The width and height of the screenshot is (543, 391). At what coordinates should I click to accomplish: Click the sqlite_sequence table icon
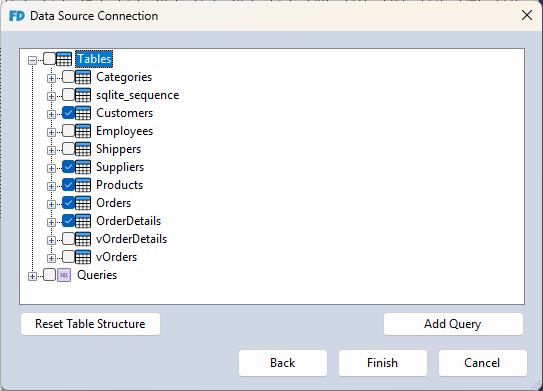tap(83, 95)
